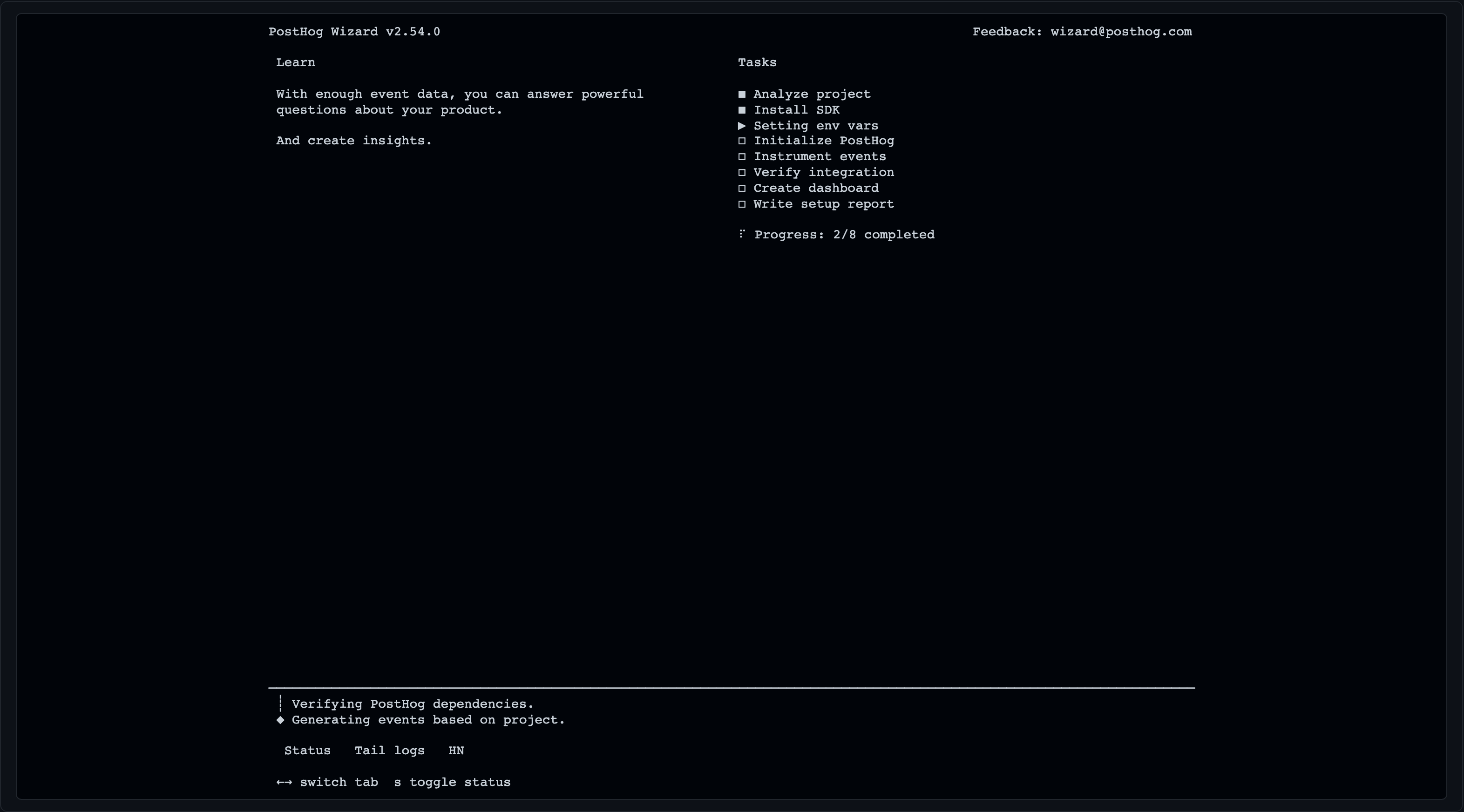
Task: Click the 'Analyze project' task text
Action: point(812,95)
